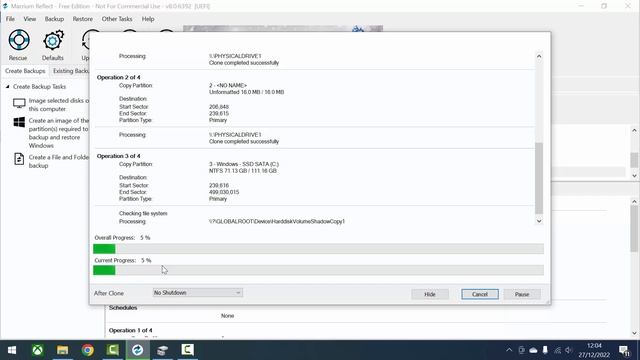
Task: Click the network tray icon
Action: 557,350
